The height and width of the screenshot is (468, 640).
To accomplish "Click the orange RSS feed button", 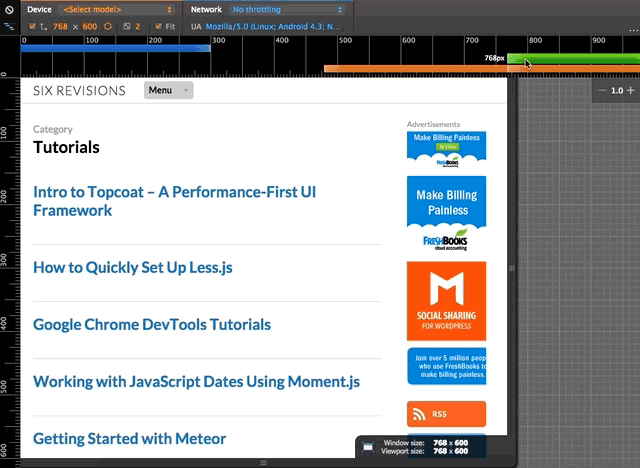I will [x=446, y=414].
